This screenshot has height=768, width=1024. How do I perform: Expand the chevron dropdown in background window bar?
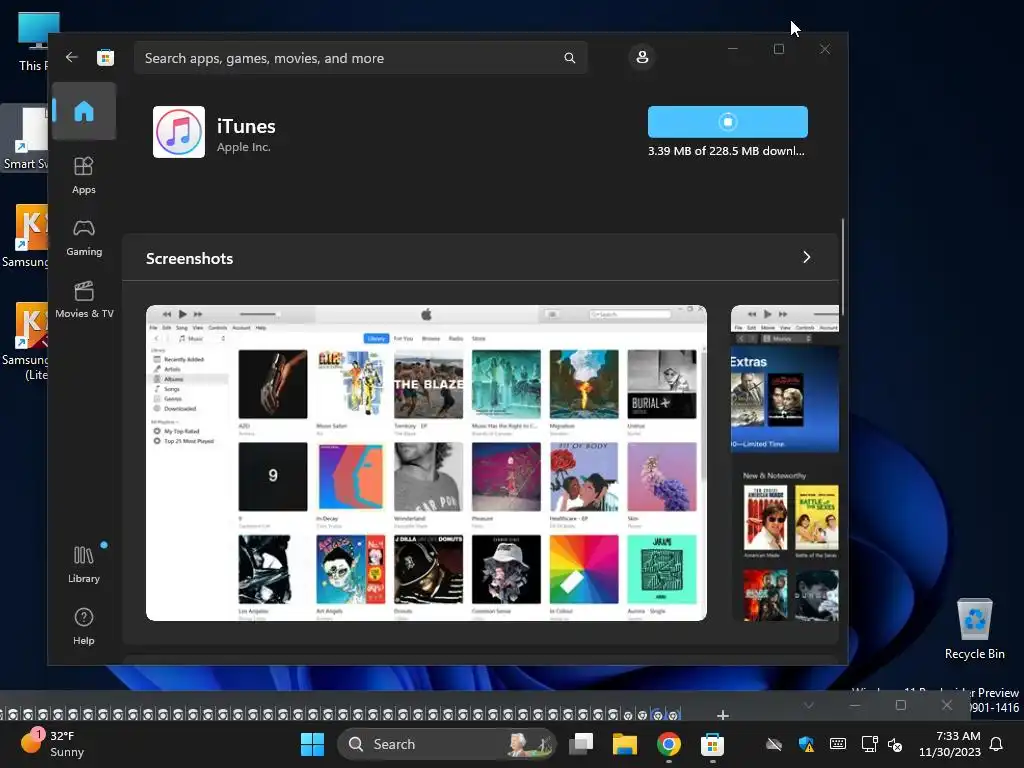[x=808, y=705]
